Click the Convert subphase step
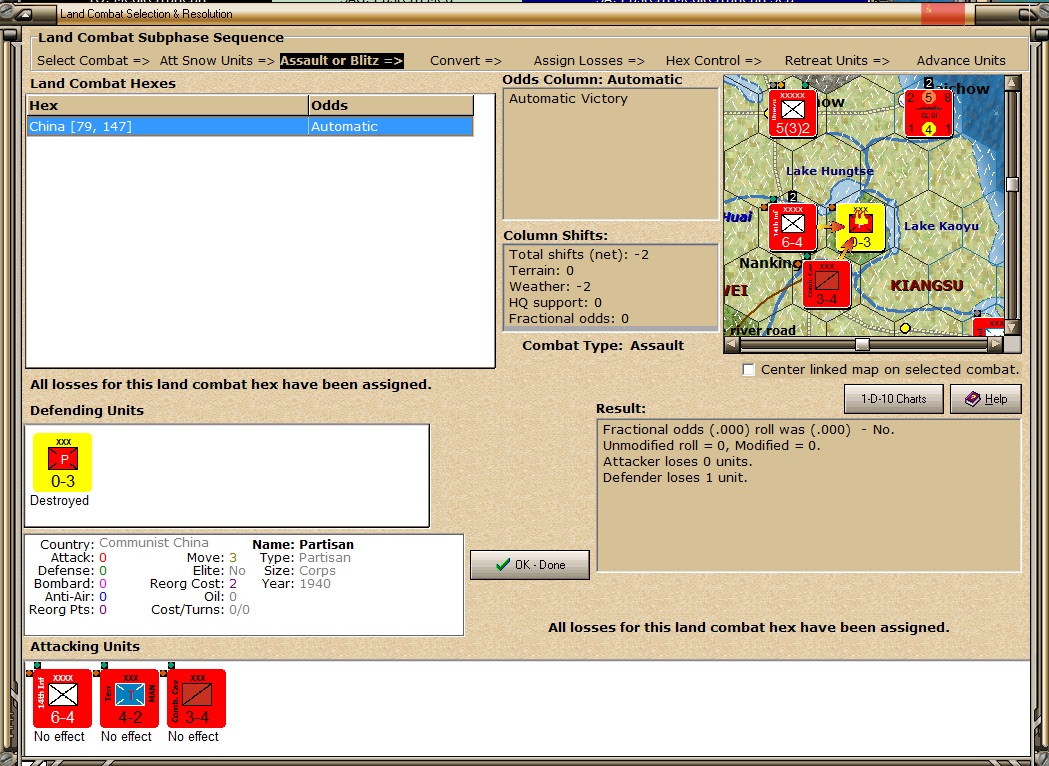The width and height of the screenshot is (1049, 766). (x=466, y=61)
